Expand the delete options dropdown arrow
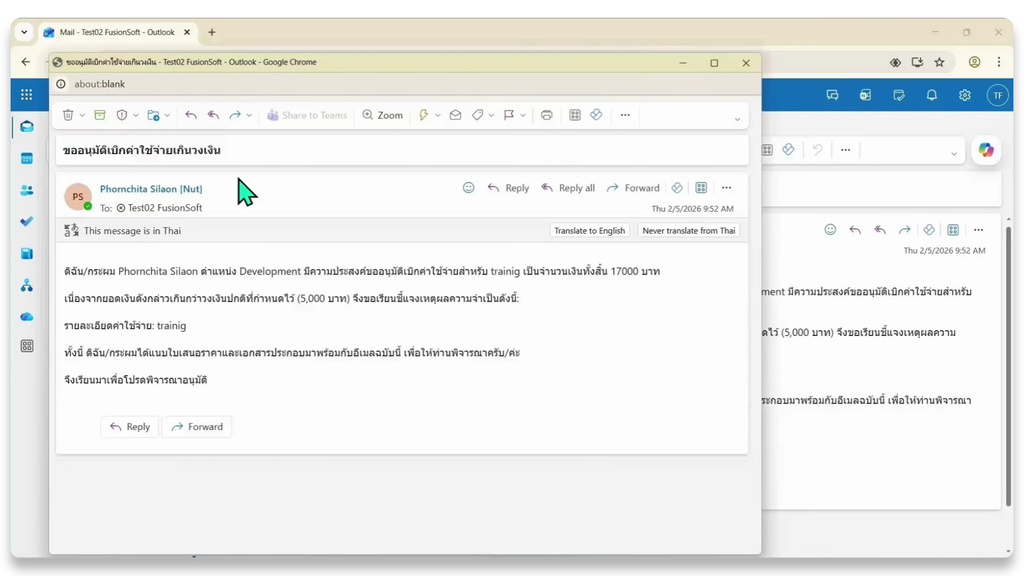1024x576 pixels. 82,116
